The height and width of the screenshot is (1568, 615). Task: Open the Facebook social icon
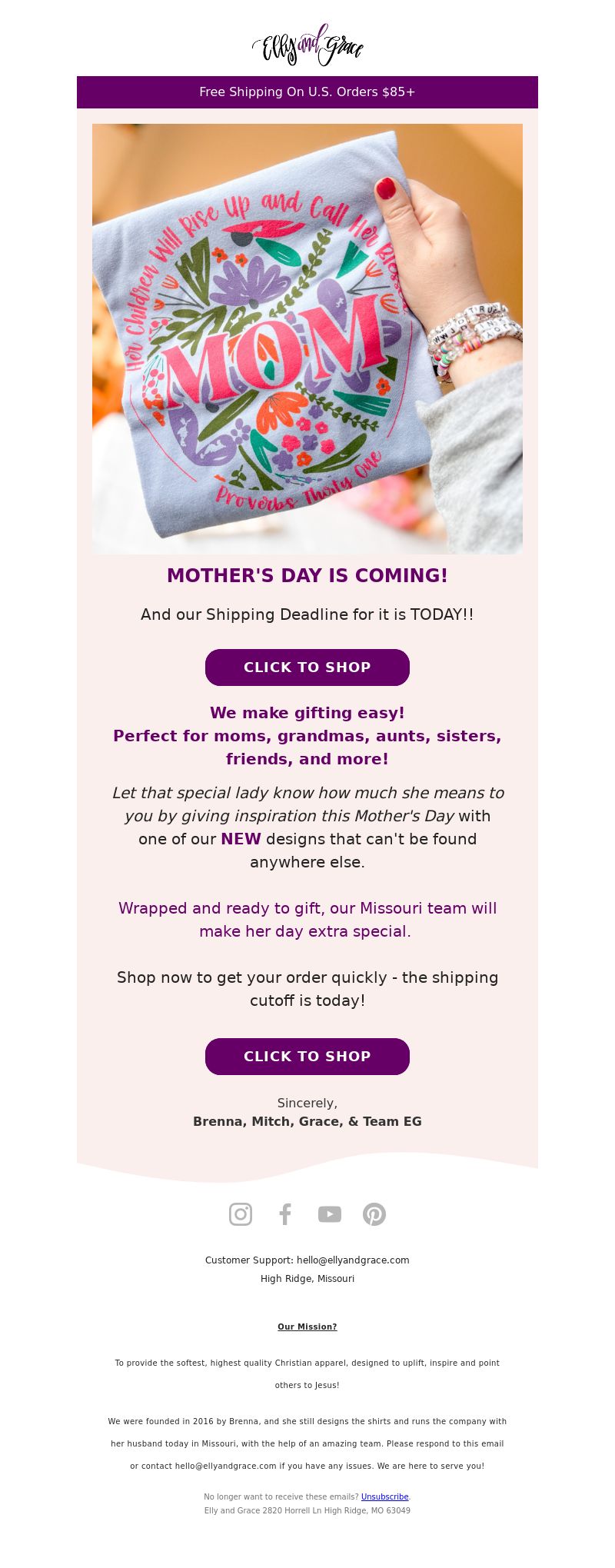click(x=285, y=1214)
